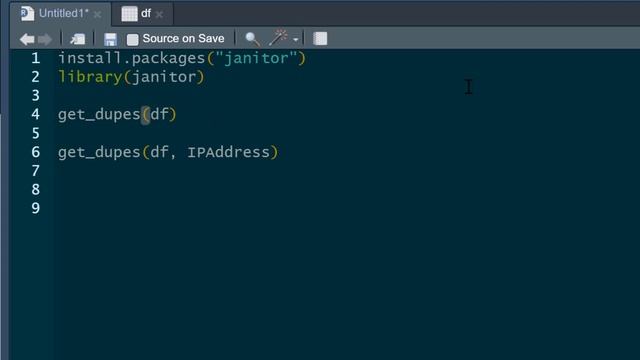Viewport: 640px width, 360px height.
Task: Toggle the Source on Save checkbox
Action: point(132,39)
